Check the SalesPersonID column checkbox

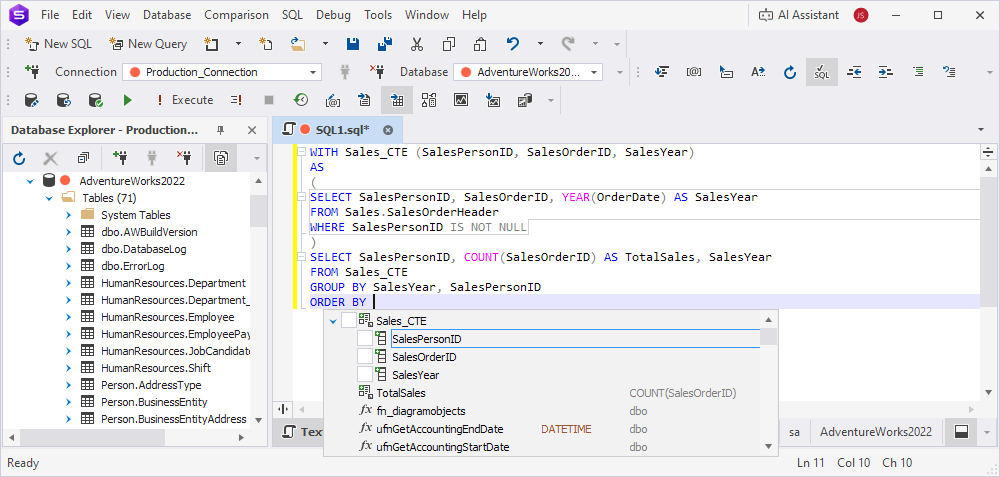click(x=365, y=339)
